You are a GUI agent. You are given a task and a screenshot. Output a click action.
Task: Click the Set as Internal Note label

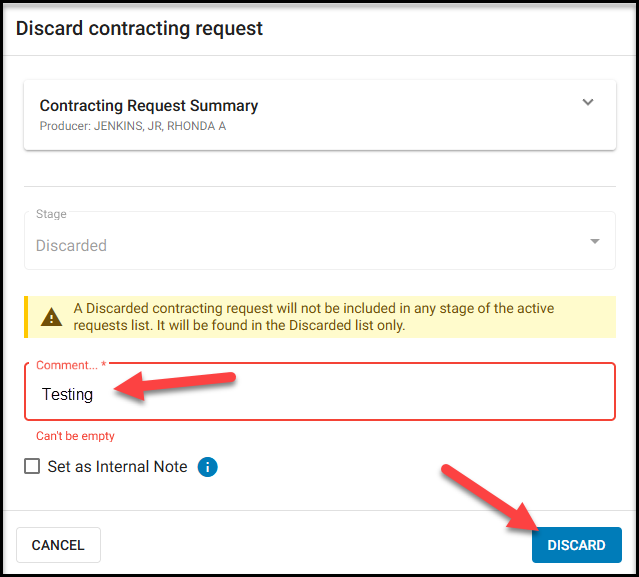(x=117, y=467)
